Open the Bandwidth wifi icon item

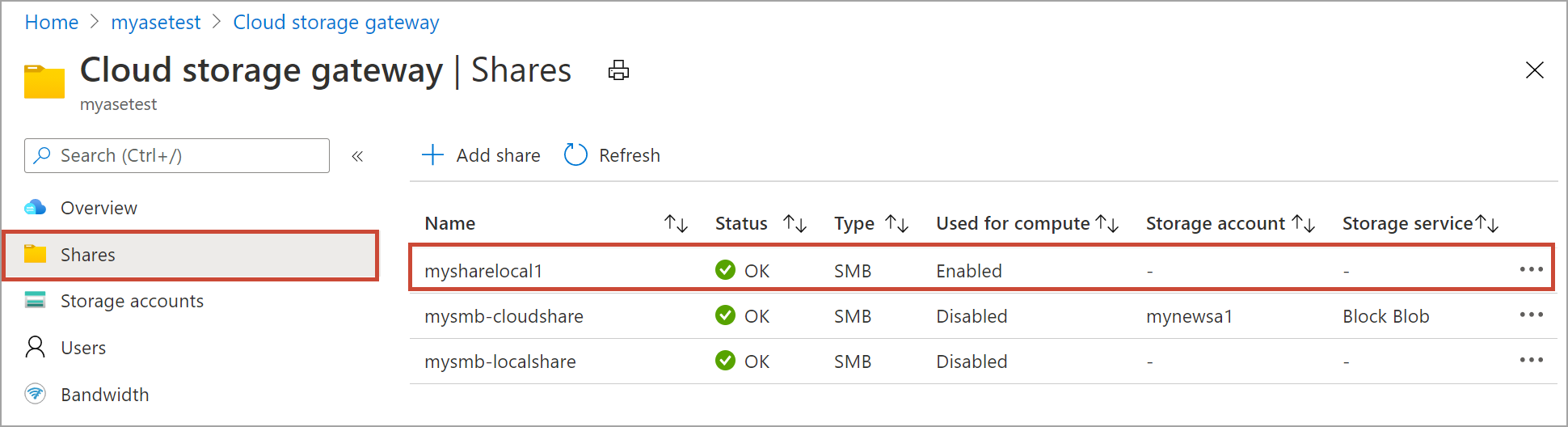36,395
